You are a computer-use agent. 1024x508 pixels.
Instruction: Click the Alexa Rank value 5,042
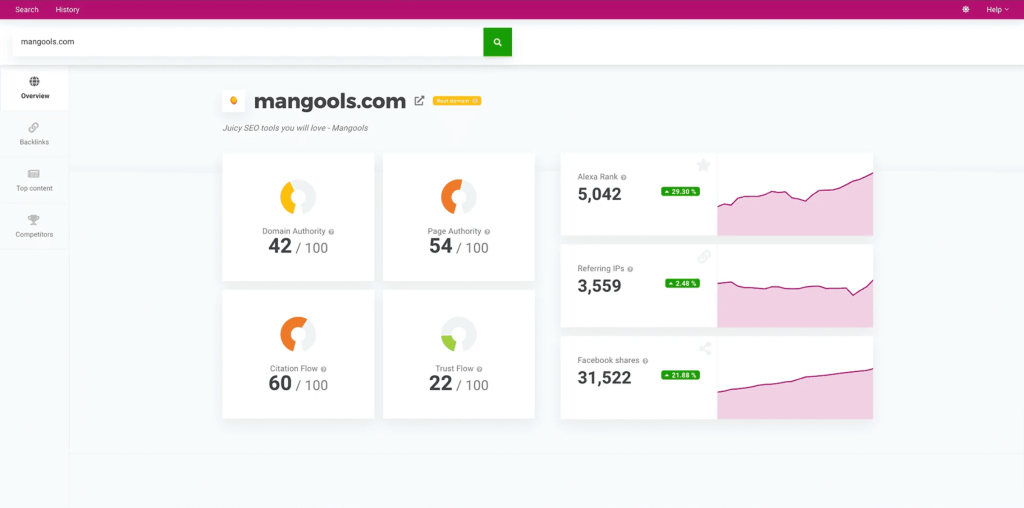600,195
